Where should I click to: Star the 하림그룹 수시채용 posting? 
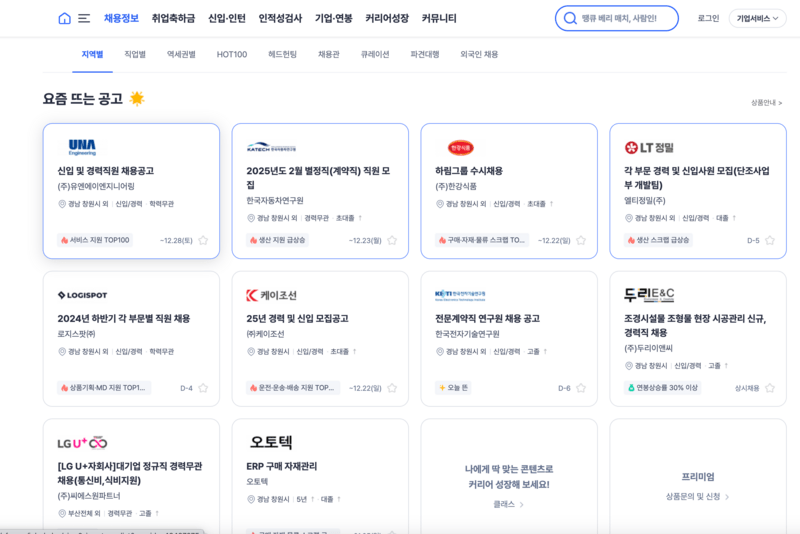click(581, 240)
